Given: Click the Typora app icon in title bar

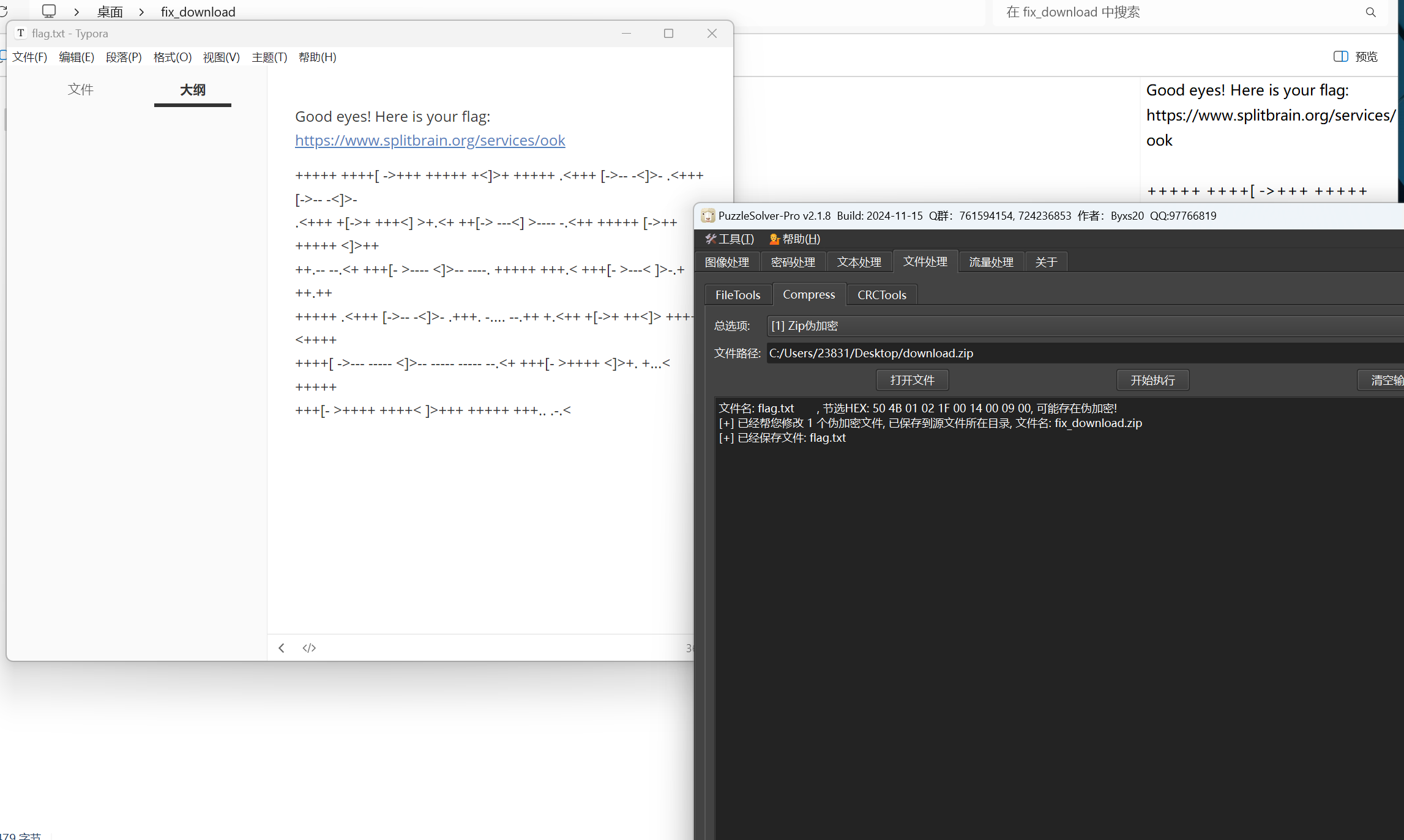Looking at the screenshot, I should 21,33.
